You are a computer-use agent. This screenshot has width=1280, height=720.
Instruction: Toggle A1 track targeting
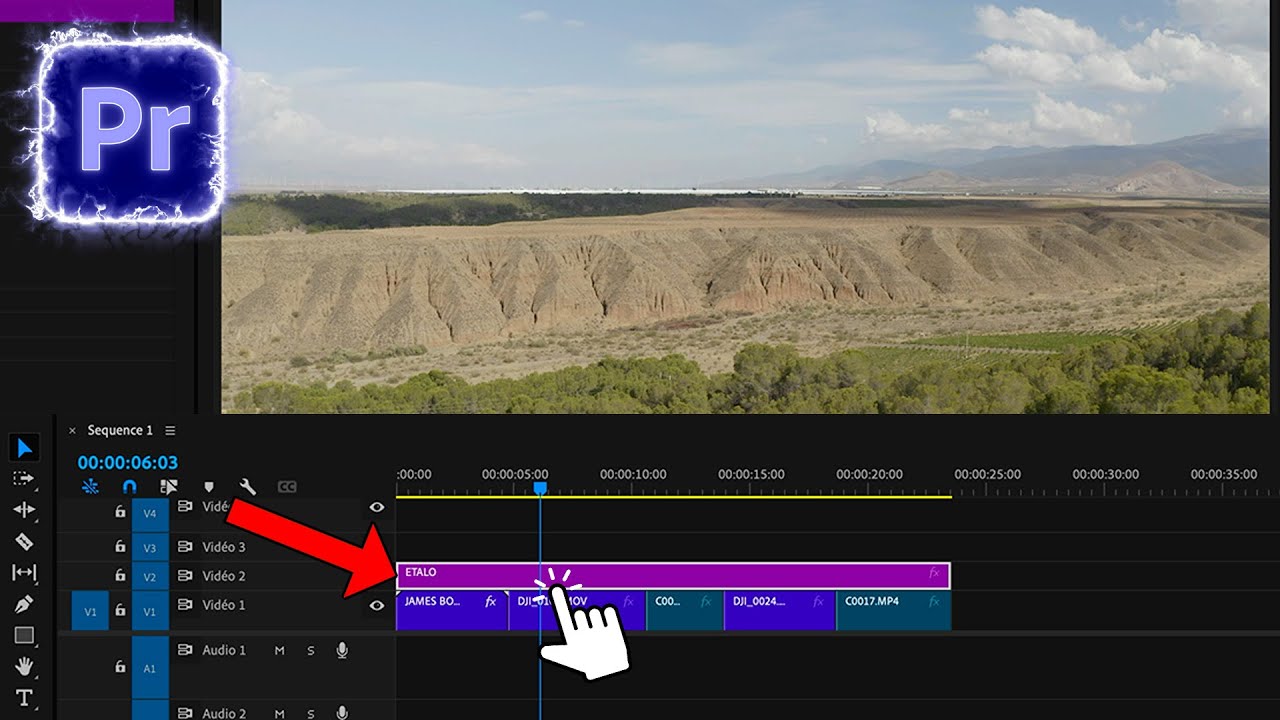click(x=150, y=666)
